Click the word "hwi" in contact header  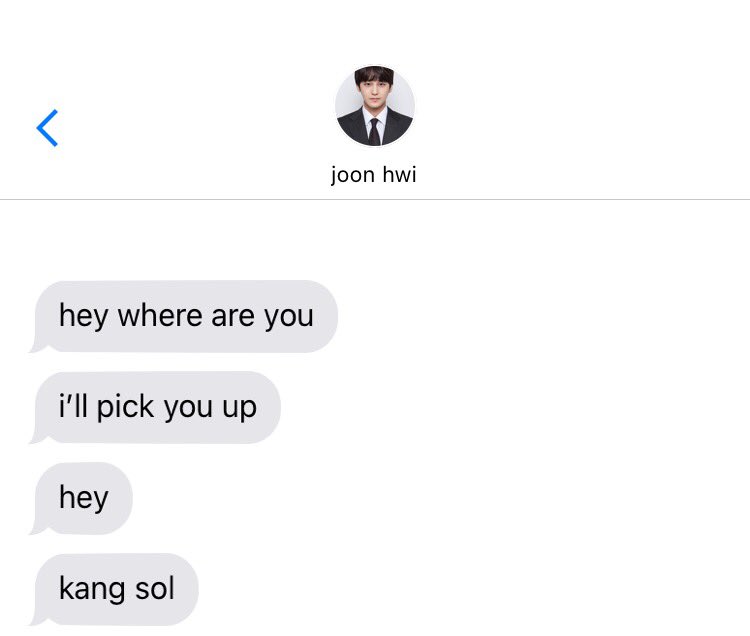(x=399, y=174)
